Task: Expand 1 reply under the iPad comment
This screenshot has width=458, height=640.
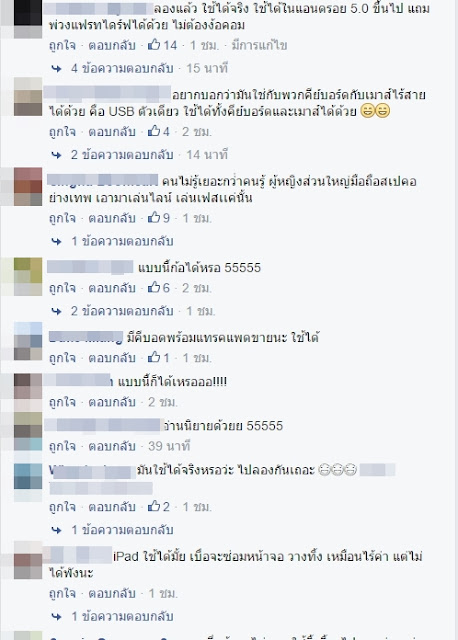Action: click(122, 616)
